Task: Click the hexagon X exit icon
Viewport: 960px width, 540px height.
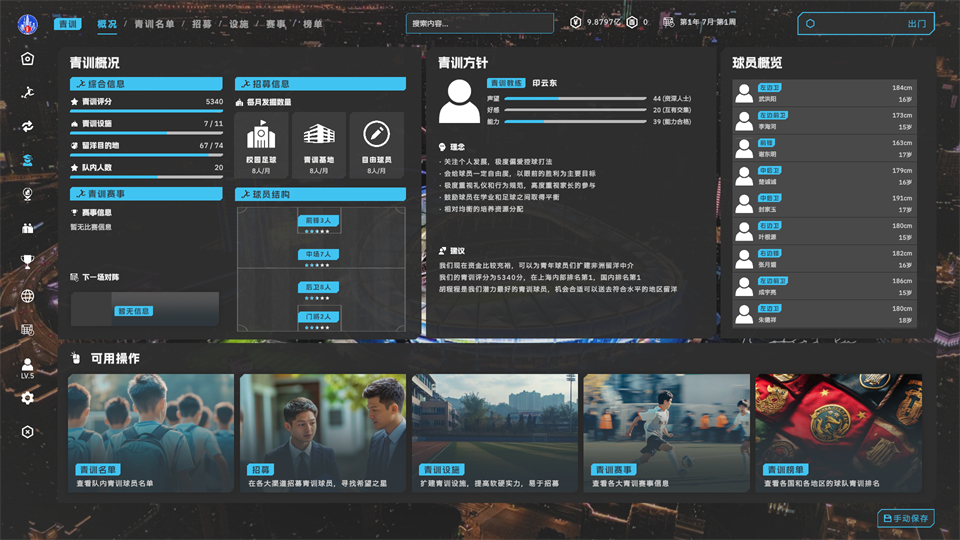Action: pyautogui.click(x=27, y=432)
